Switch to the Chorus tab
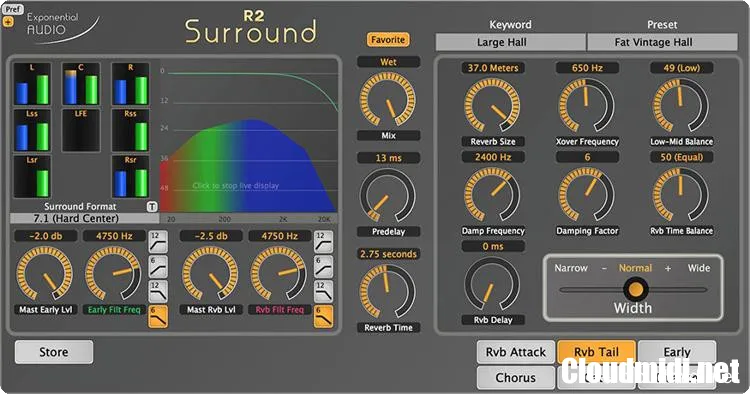 pyautogui.click(x=516, y=378)
